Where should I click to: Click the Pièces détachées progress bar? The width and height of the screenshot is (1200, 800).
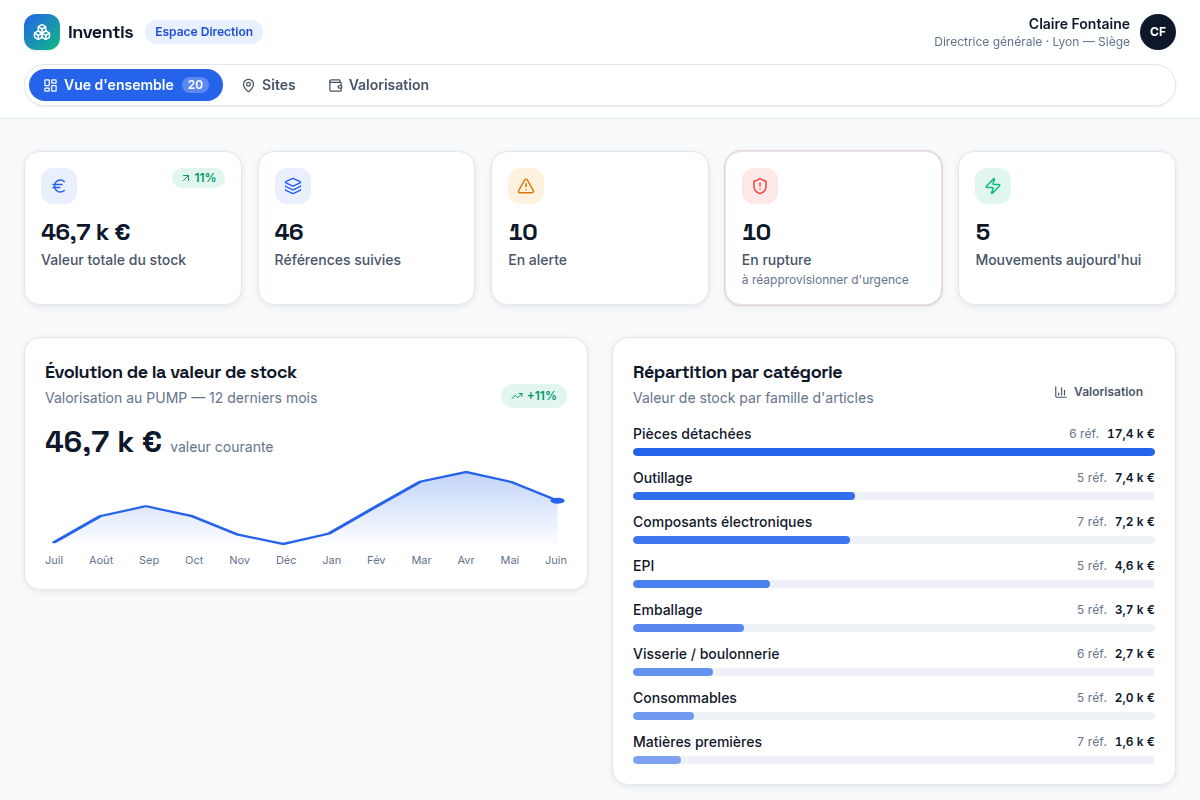tap(894, 452)
